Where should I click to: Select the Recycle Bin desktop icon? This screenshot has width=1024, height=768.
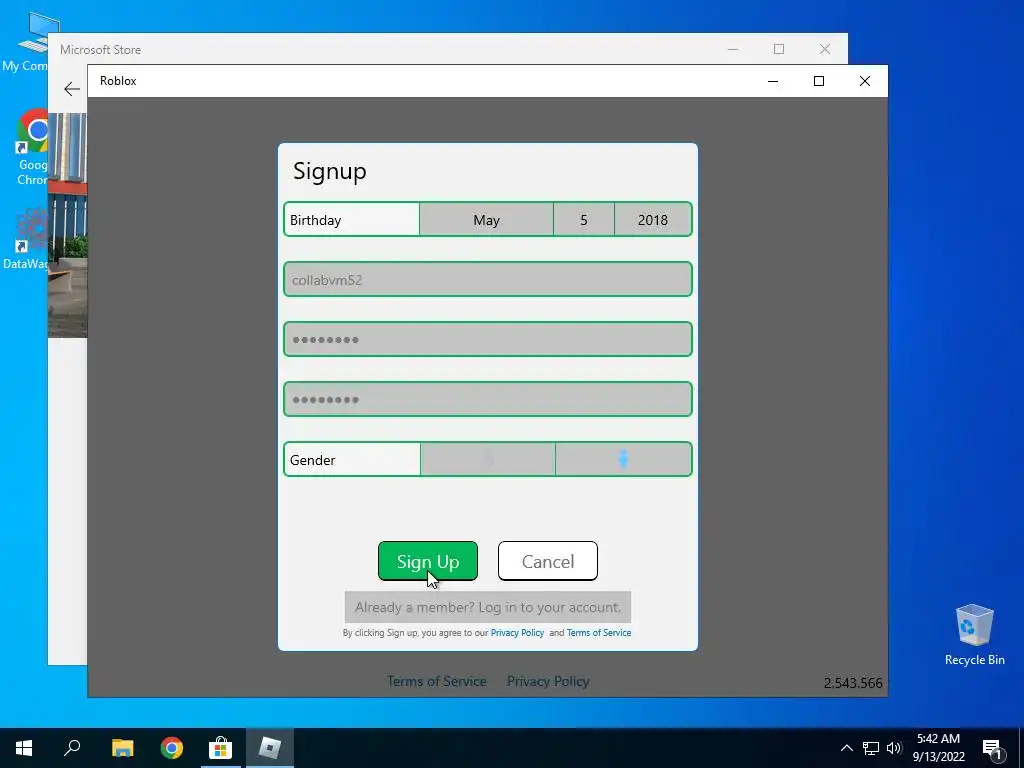pyautogui.click(x=974, y=634)
